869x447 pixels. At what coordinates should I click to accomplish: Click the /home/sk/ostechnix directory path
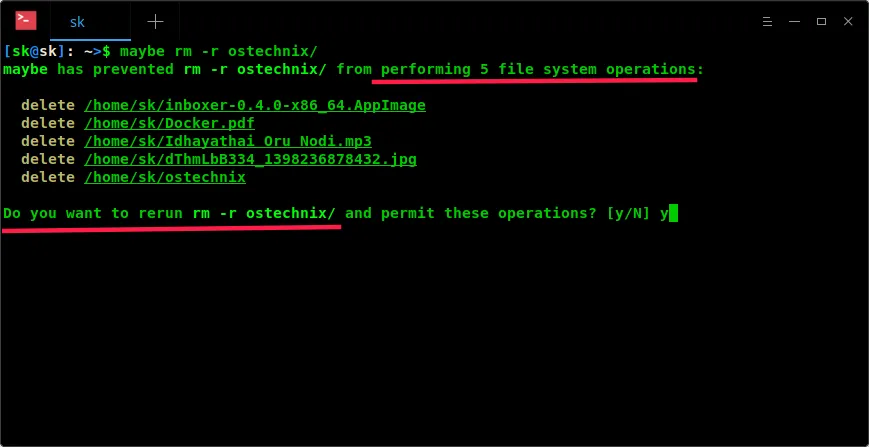click(x=165, y=177)
